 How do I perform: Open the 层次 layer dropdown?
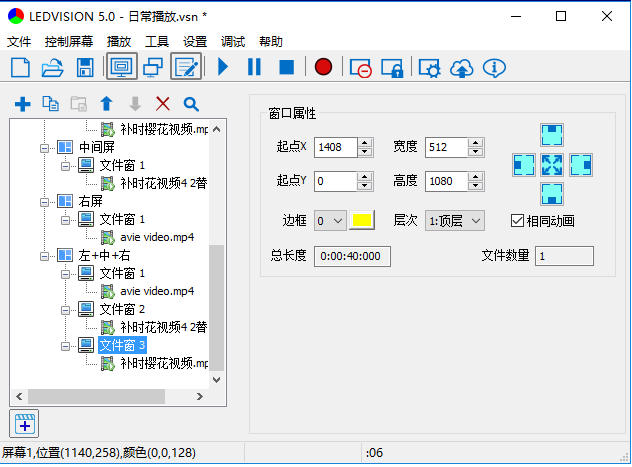pos(455,220)
